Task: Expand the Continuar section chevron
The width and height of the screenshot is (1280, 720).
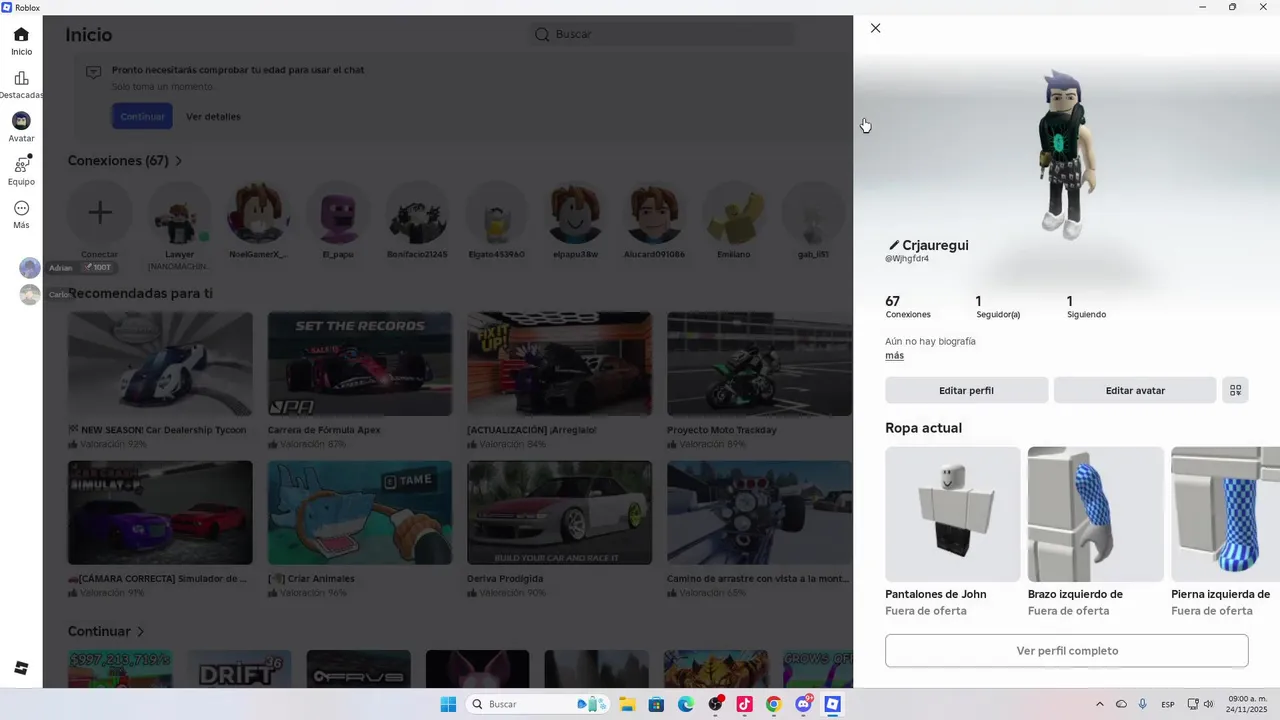Action: click(140, 632)
